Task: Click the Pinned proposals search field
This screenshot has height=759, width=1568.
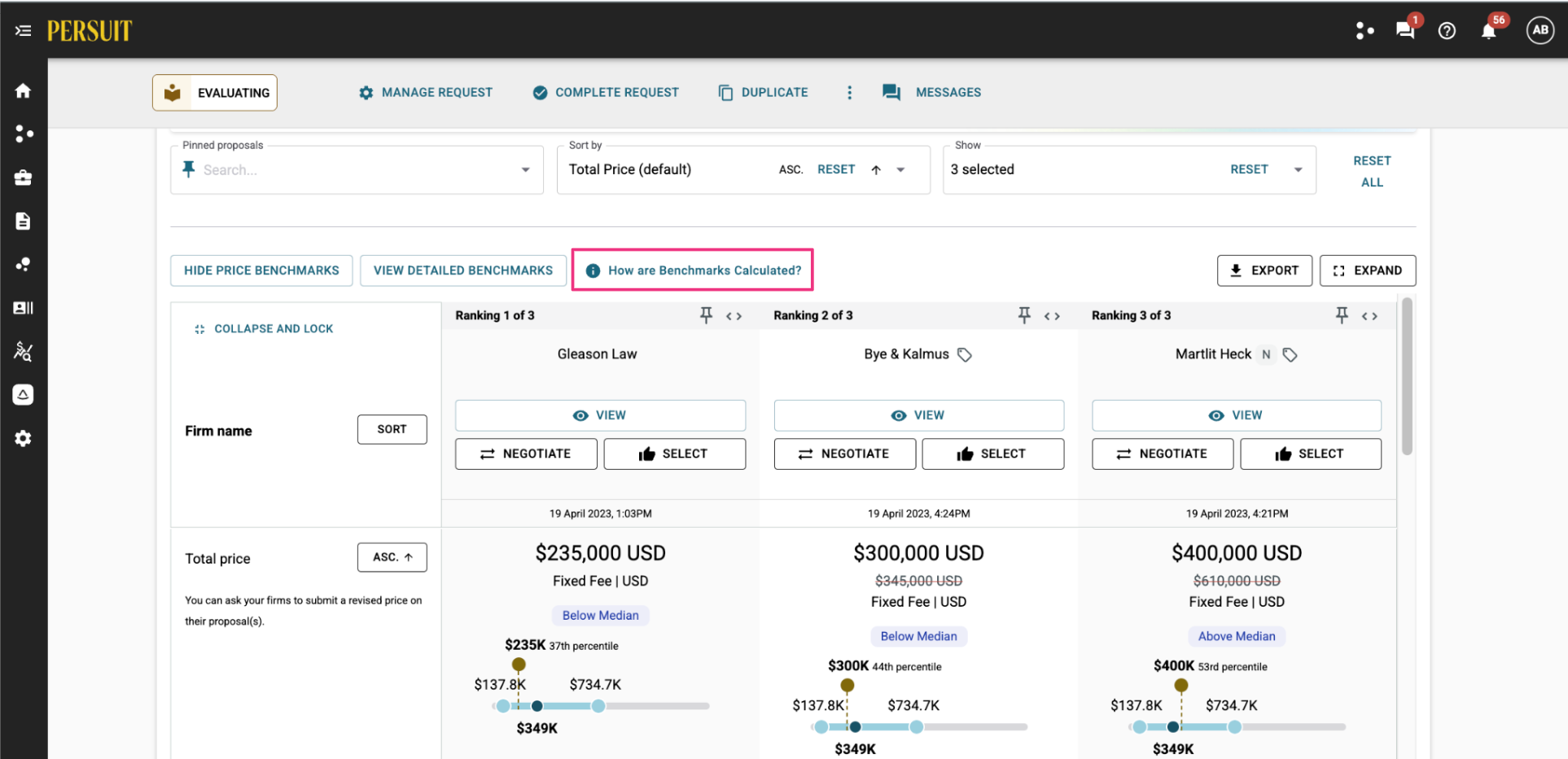Action: pyautogui.click(x=356, y=169)
